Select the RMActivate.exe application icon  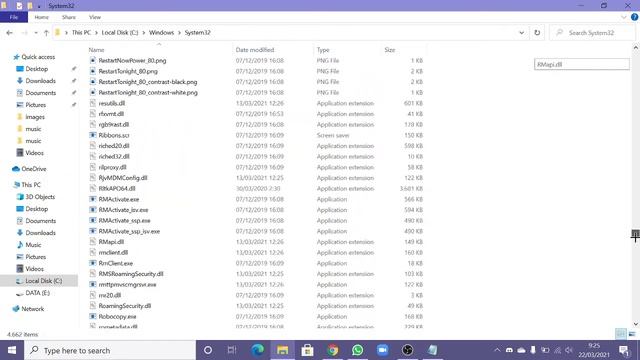click(93, 199)
